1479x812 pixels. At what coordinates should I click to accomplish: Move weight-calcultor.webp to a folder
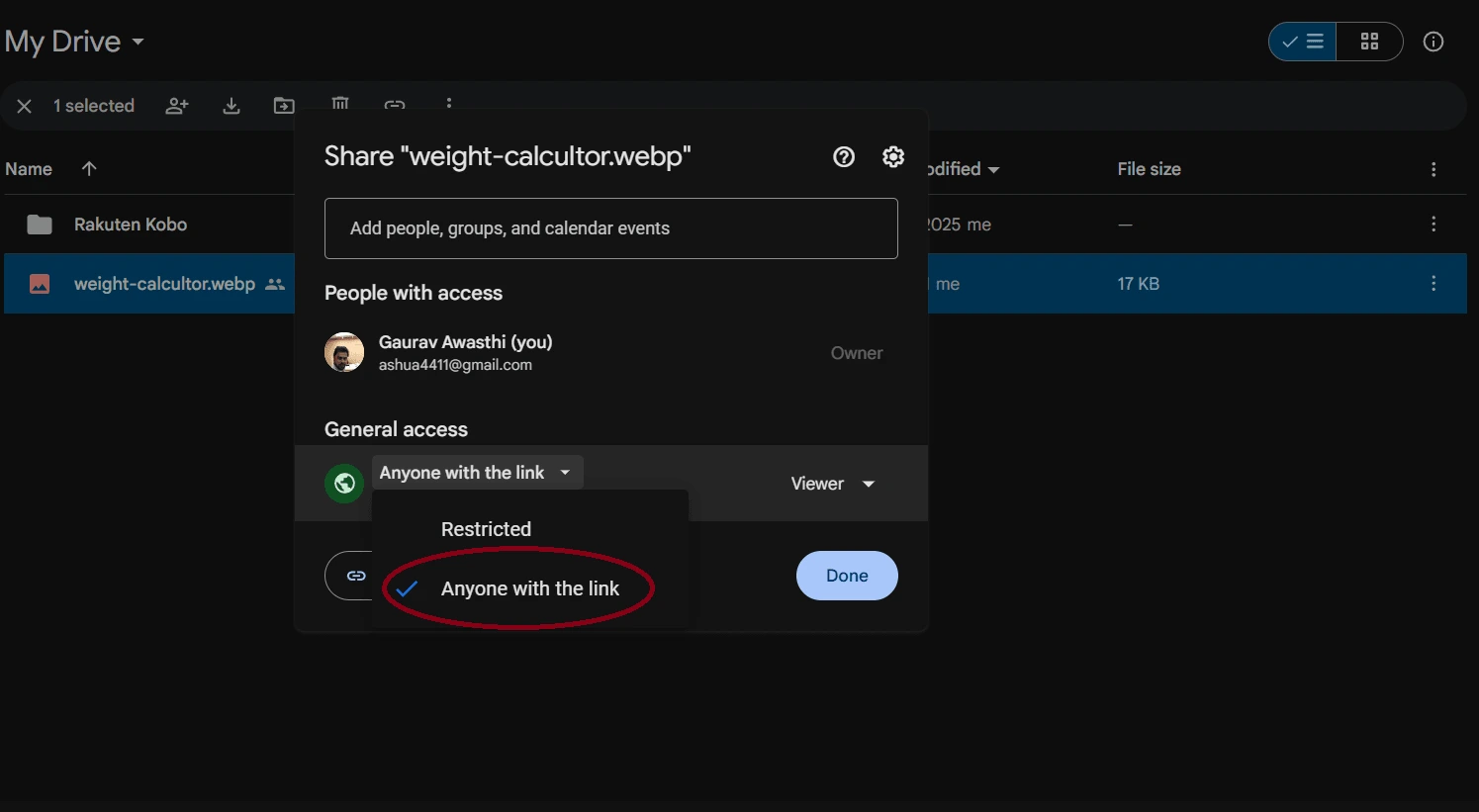pos(284,105)
